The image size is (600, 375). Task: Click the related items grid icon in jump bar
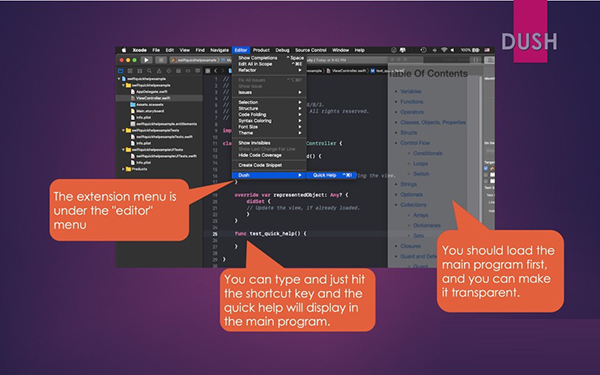(208, 71)
